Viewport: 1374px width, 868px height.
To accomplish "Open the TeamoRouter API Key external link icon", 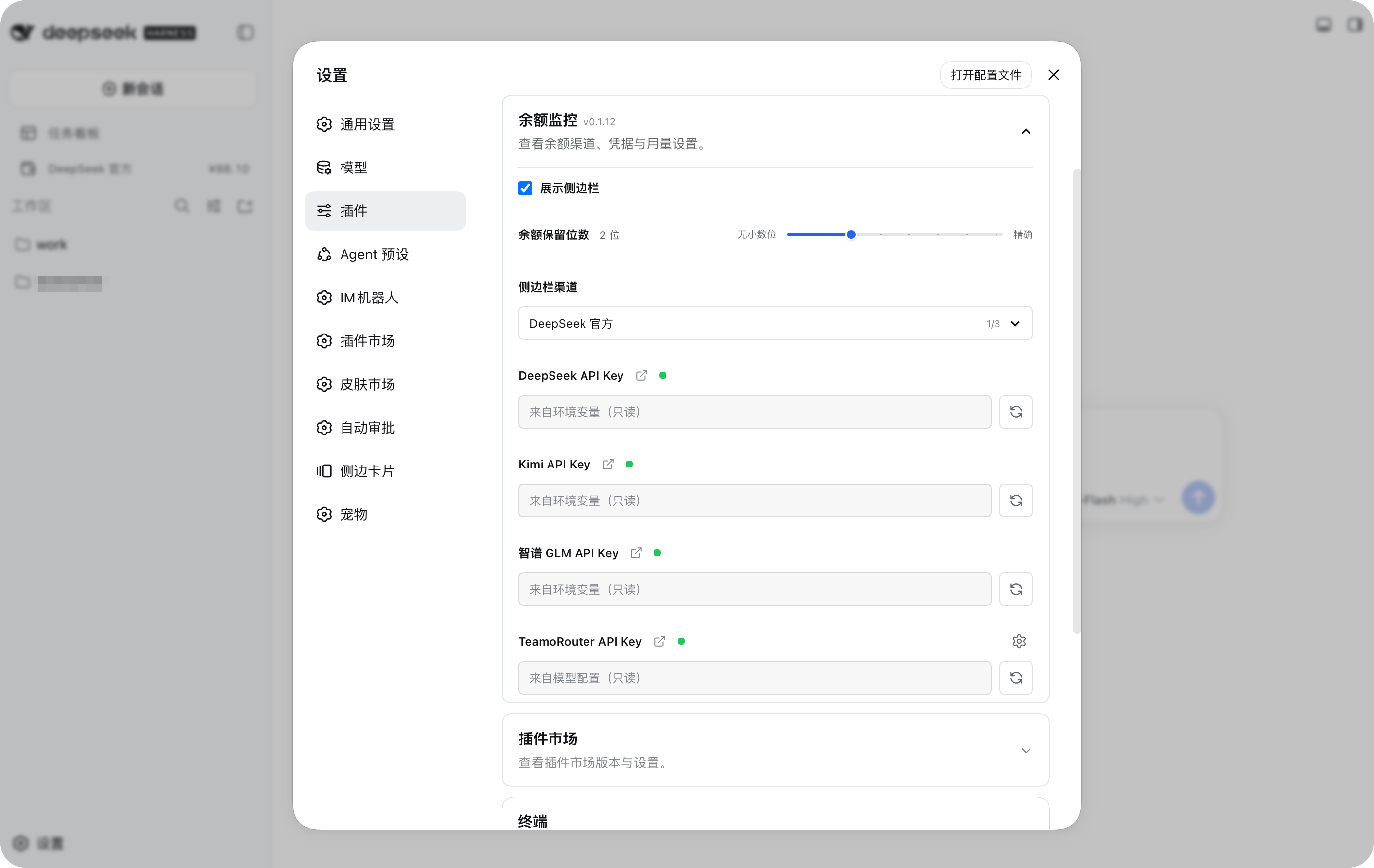I will [659, 641].
